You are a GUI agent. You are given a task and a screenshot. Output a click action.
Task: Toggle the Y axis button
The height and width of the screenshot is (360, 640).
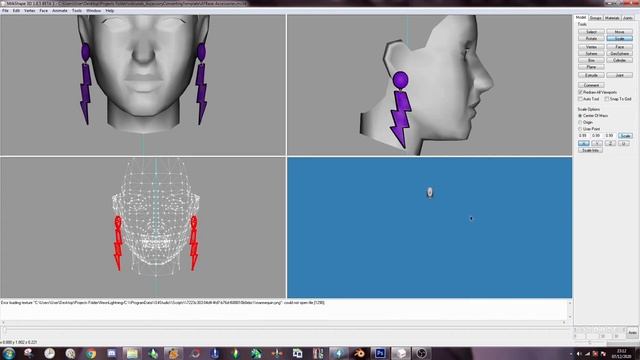coord(597,143)
